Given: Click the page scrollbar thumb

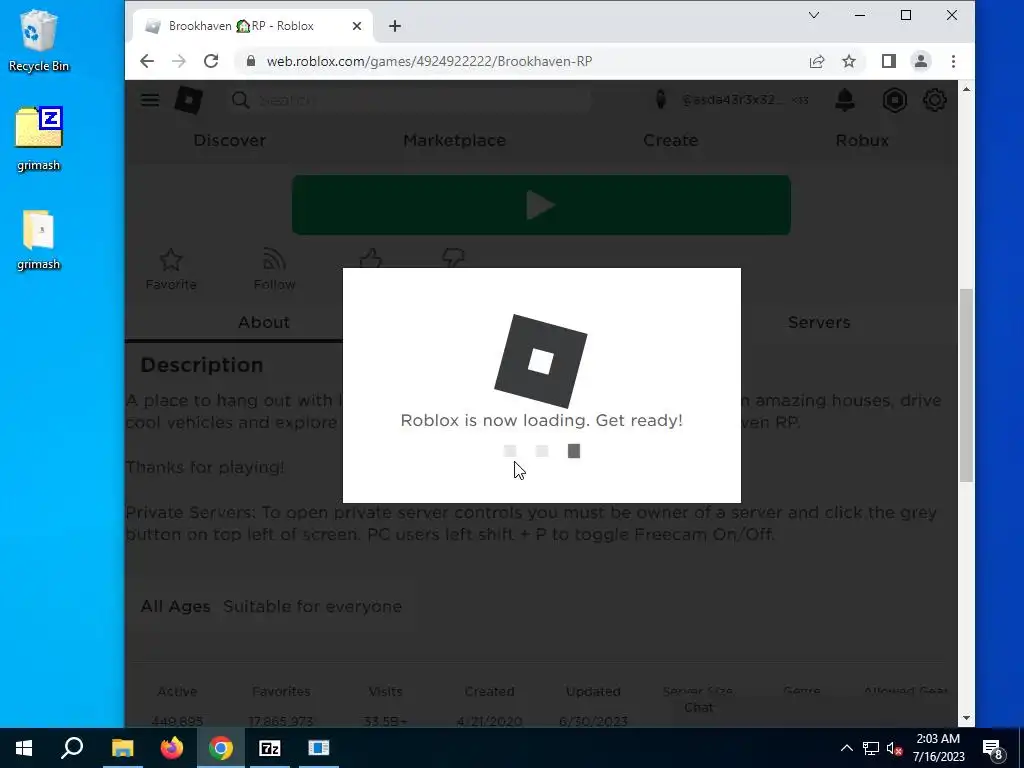Looking at the screenshot, I should coord(966,385).
